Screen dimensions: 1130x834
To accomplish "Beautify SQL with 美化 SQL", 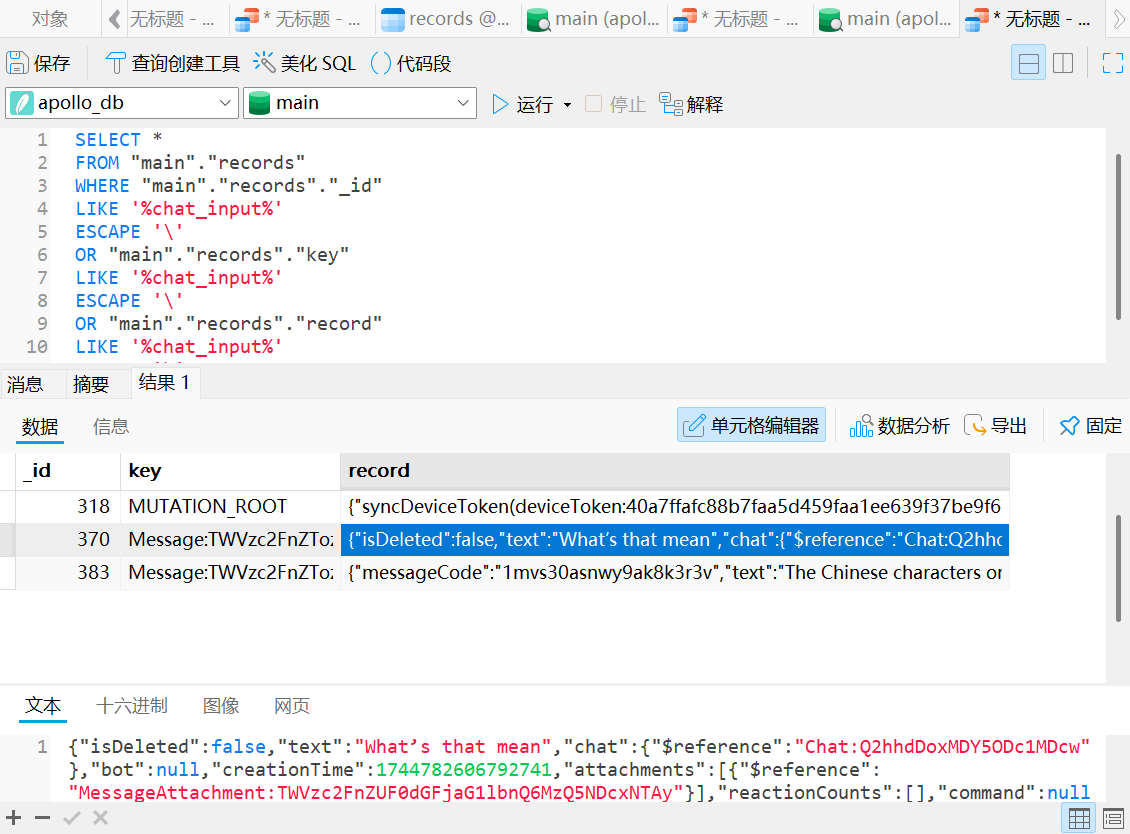I will [305, 63].
